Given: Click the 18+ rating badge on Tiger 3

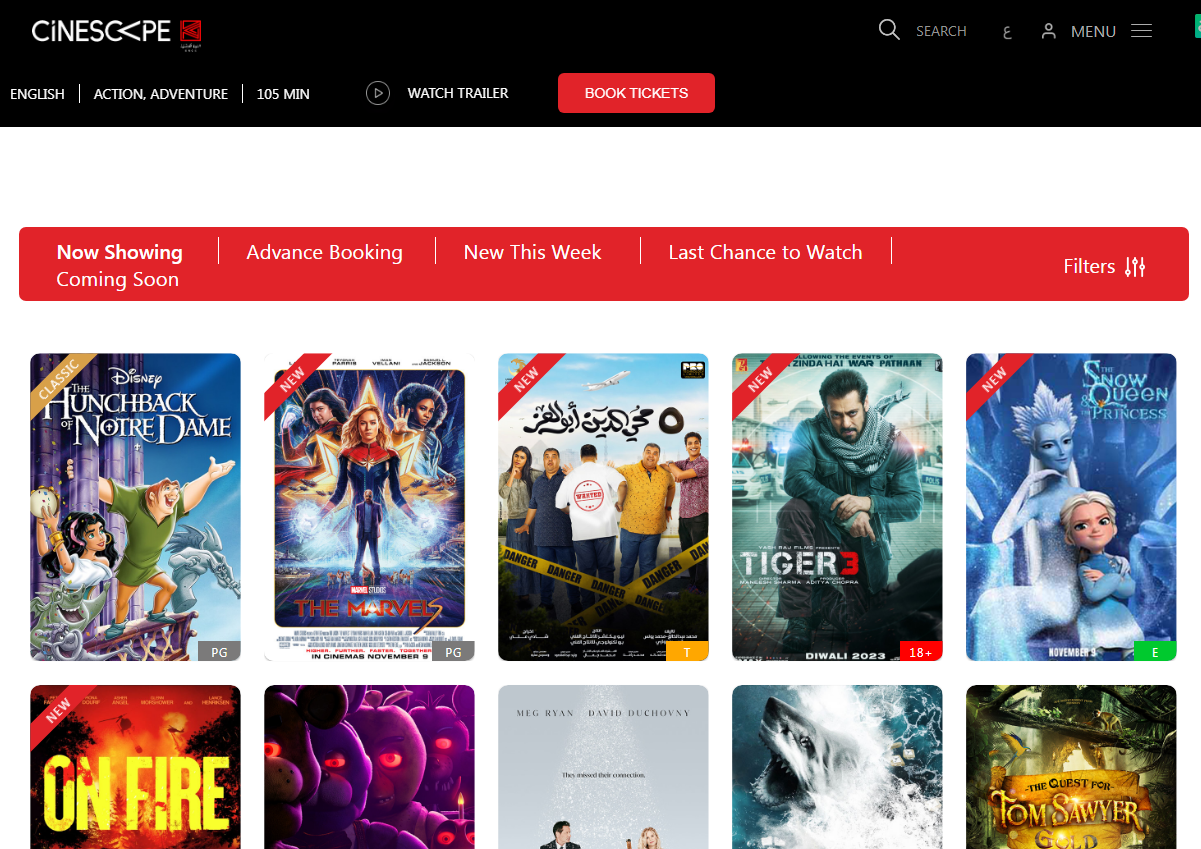Looking at the screenshot, I should (920, 651).
